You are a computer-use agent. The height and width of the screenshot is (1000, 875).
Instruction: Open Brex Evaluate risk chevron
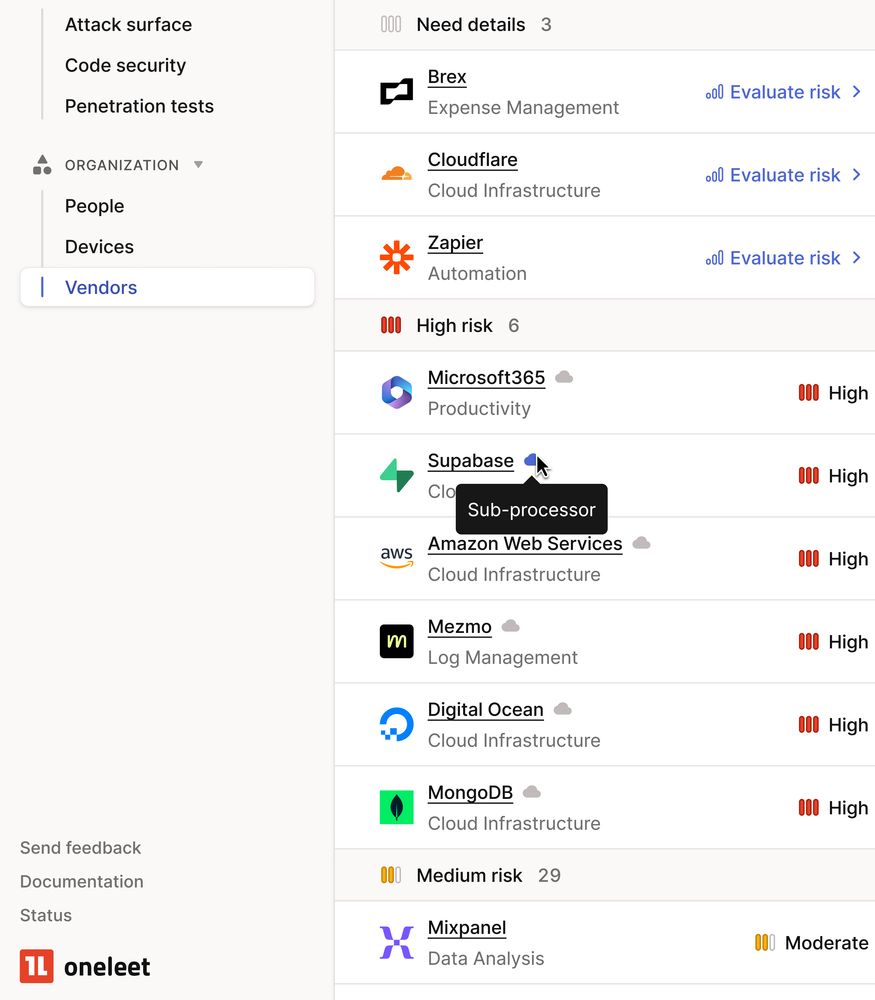[857, 92]
